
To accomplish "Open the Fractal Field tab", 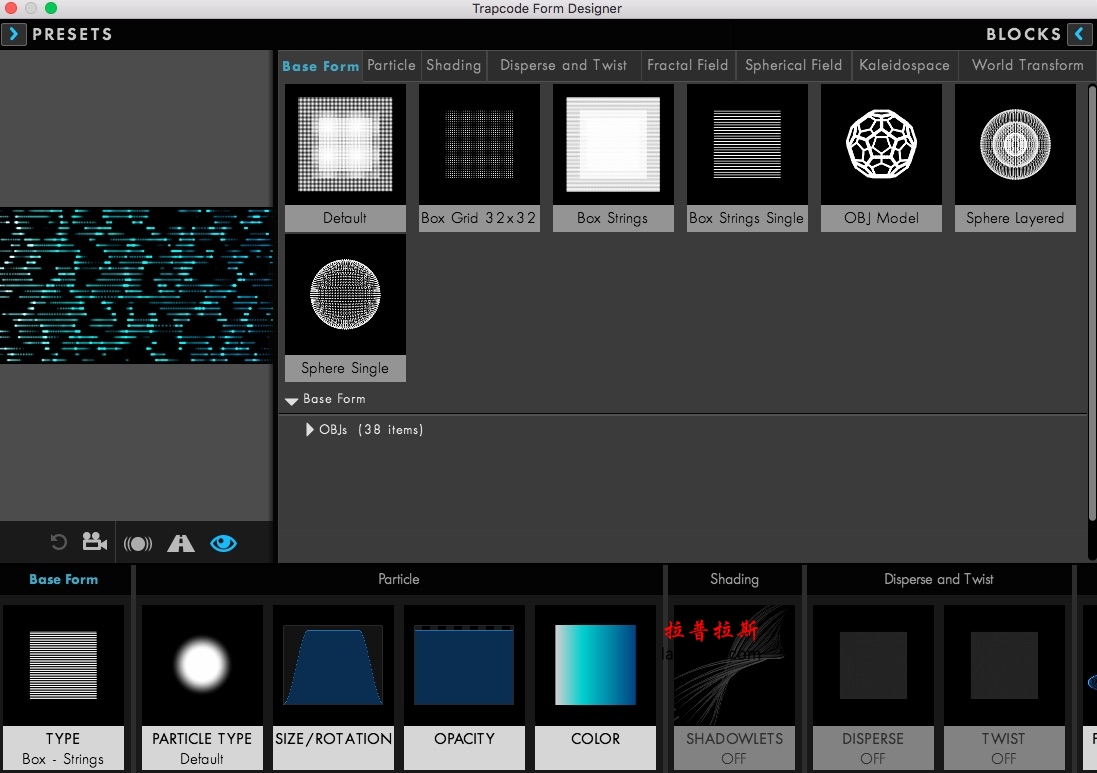I will coord(688,65).
